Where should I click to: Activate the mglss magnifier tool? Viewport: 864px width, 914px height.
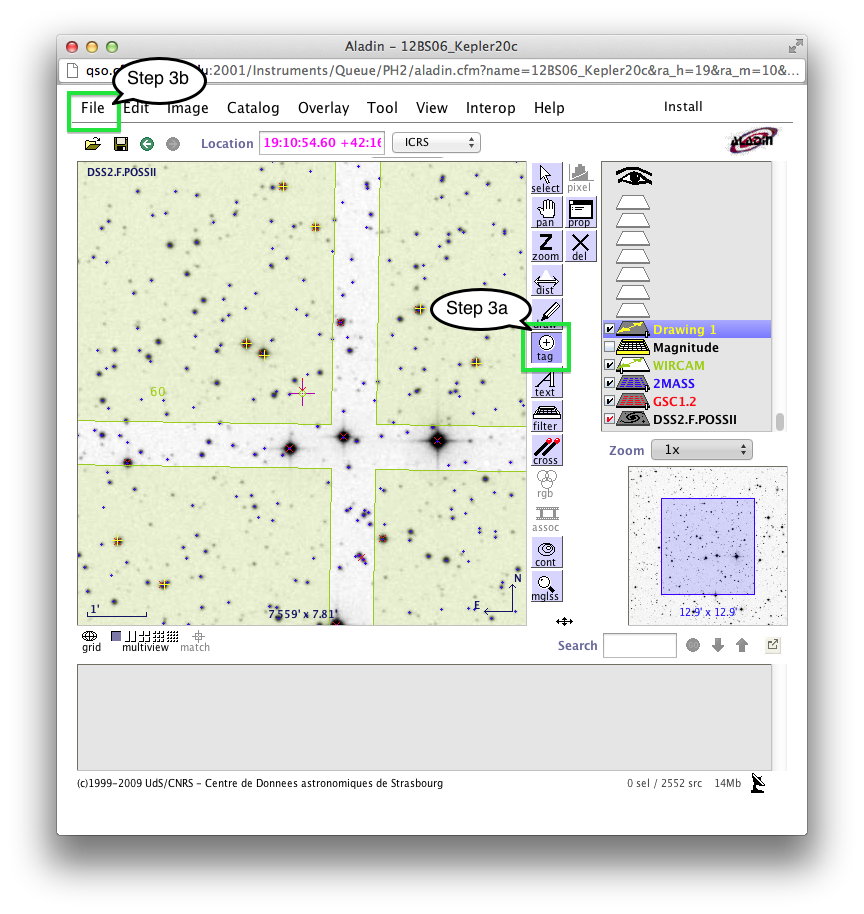[546, 587]
